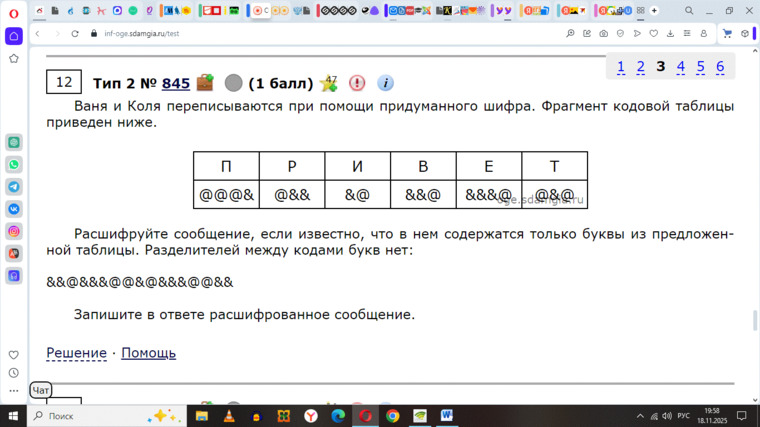Expand hidden system tray icons

pyautogui.click(x=640, y=416)
